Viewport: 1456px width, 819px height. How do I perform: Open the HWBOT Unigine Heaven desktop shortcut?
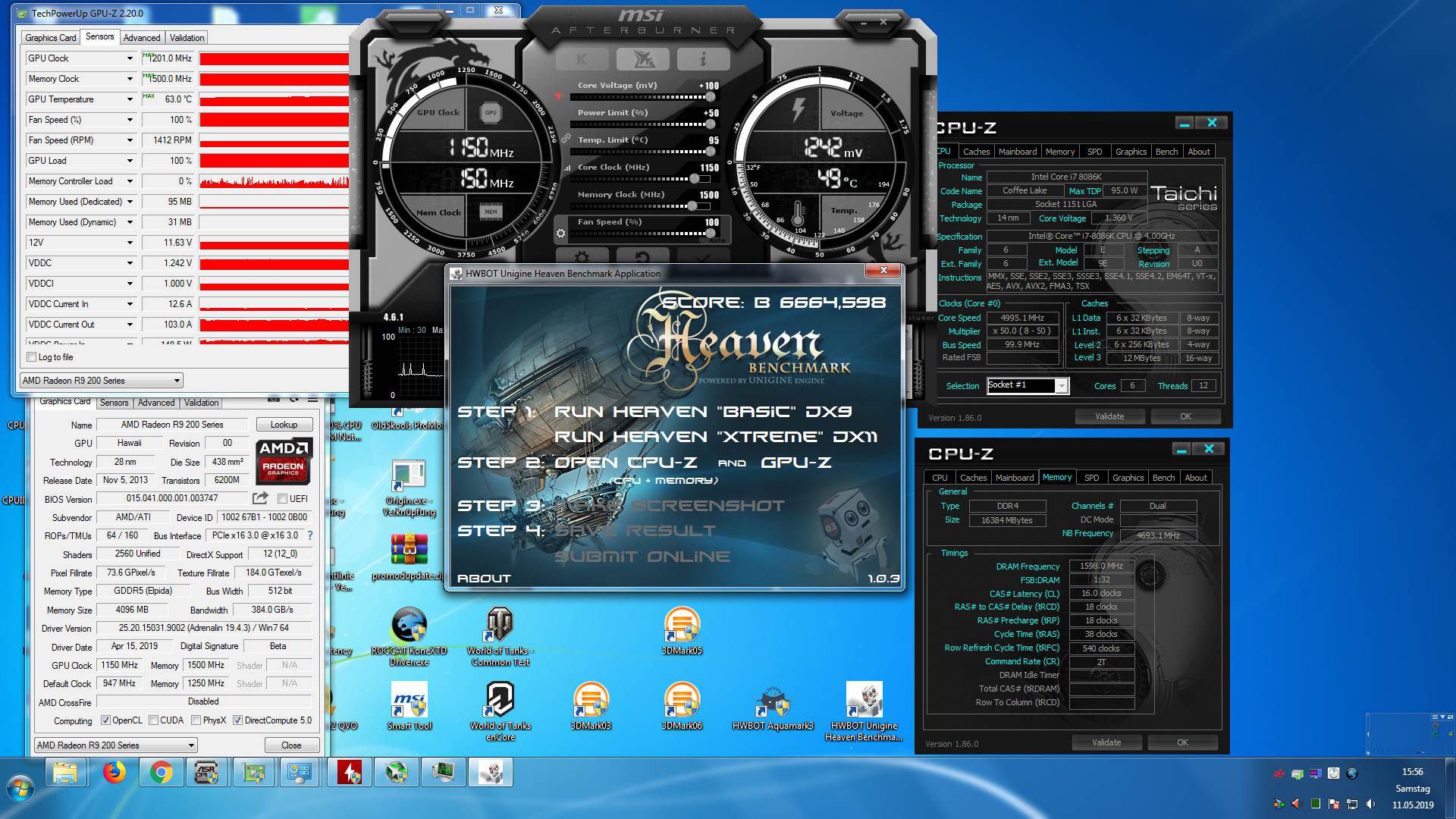[x=864, y=711]
